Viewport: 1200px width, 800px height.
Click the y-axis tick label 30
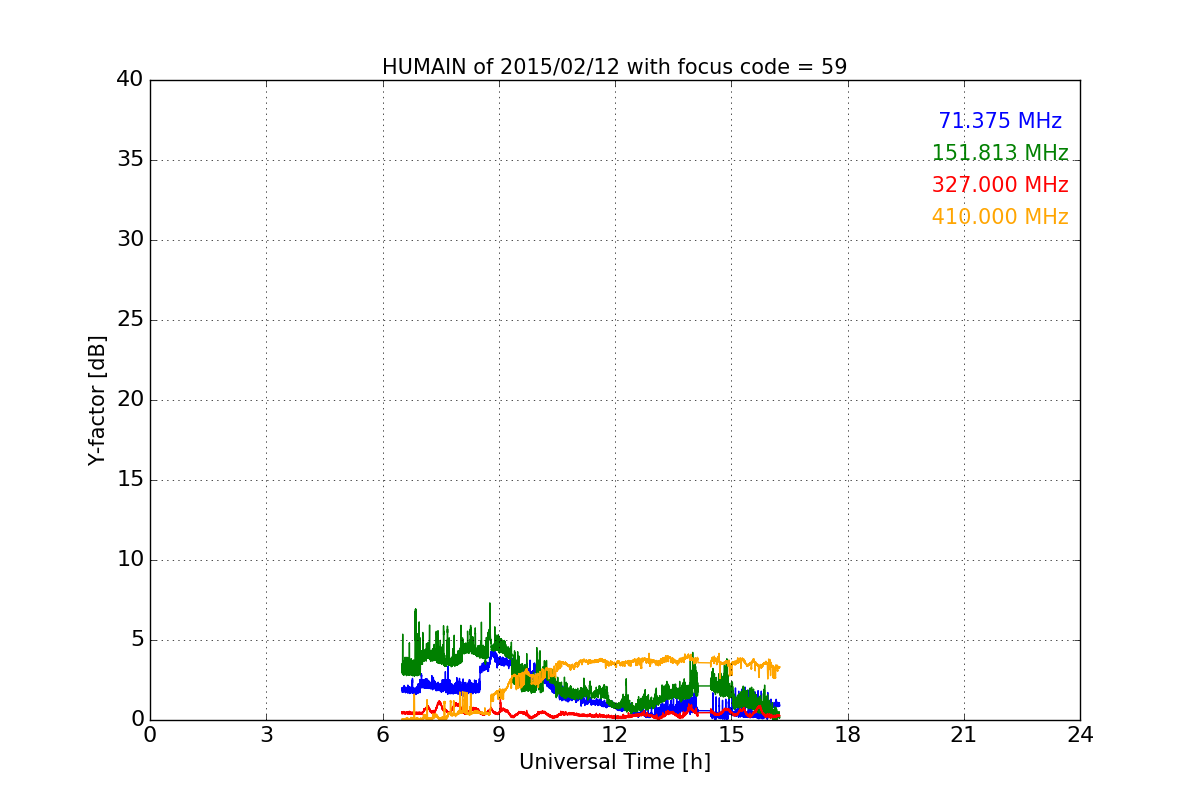(130, 240)
